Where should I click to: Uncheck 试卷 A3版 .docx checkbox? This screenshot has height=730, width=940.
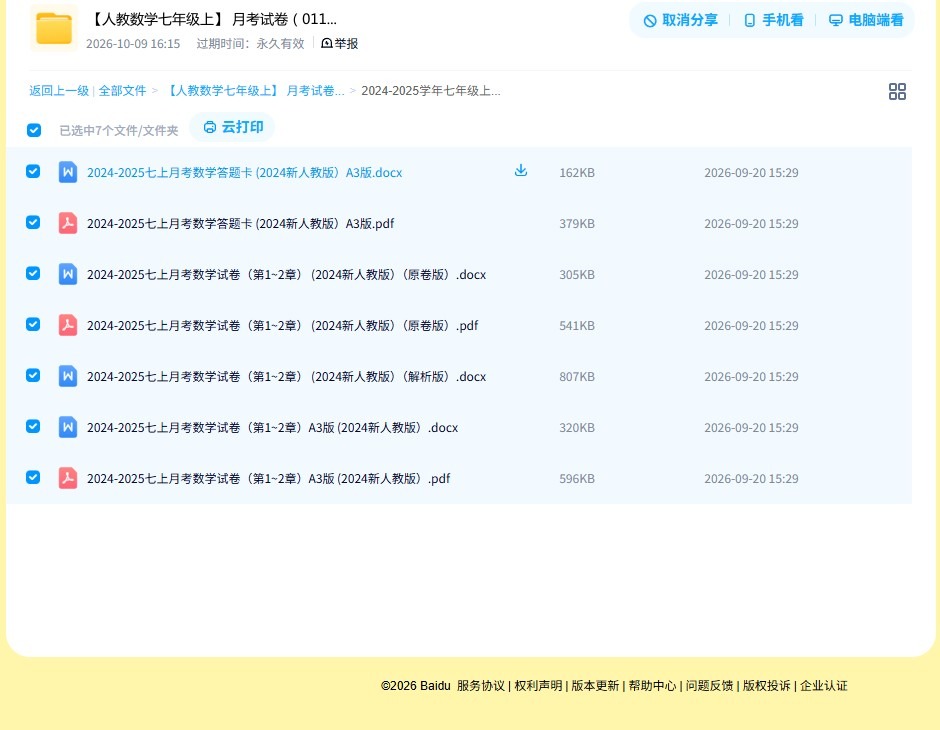point(33,426)
